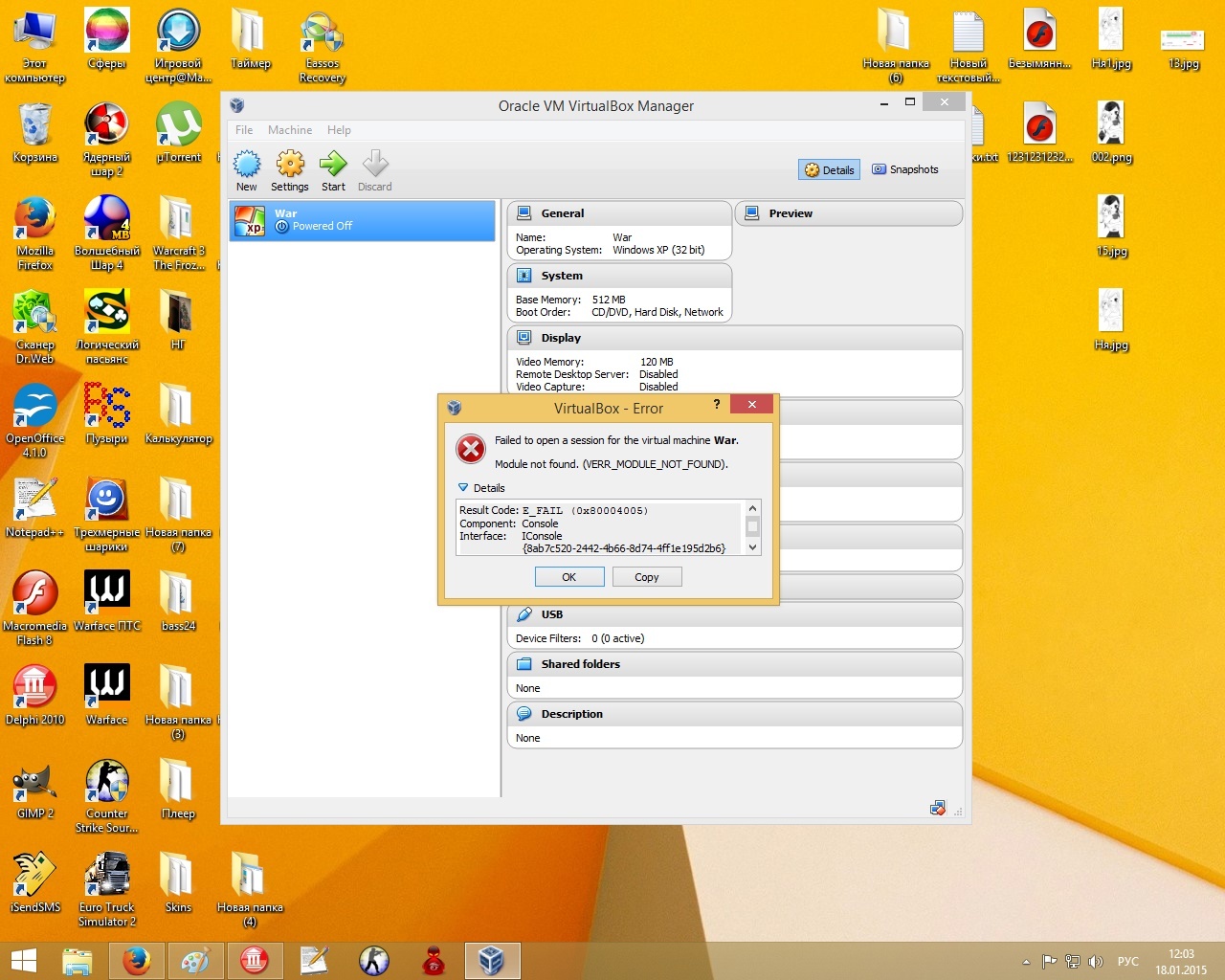Click the Display section header
This screenshot has width=1225, height=980.
pos(734,338)
